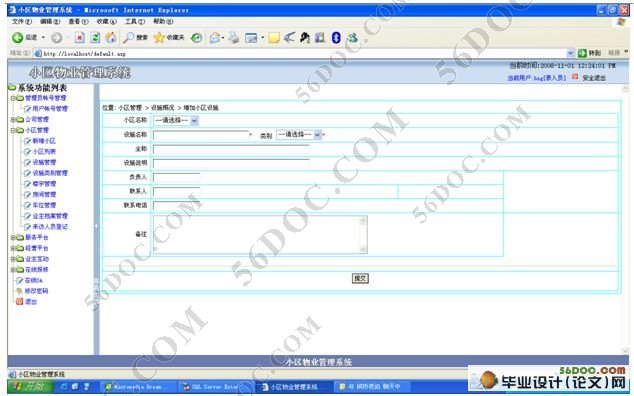Open the 编辑 menu
Image resolution: width=634 pixels, height=396 pixels.
click(x=50, y=21)
